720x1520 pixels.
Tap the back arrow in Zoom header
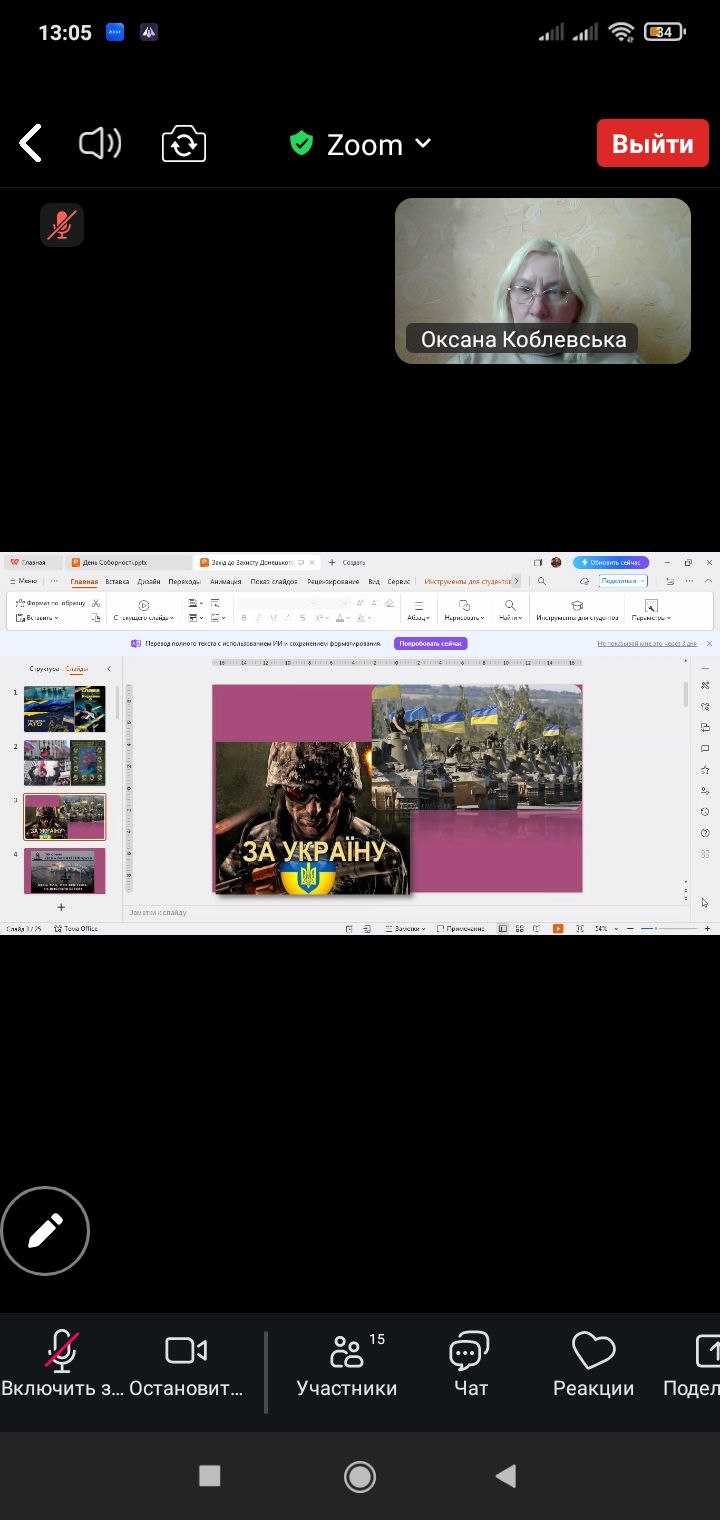coord(30,144)
